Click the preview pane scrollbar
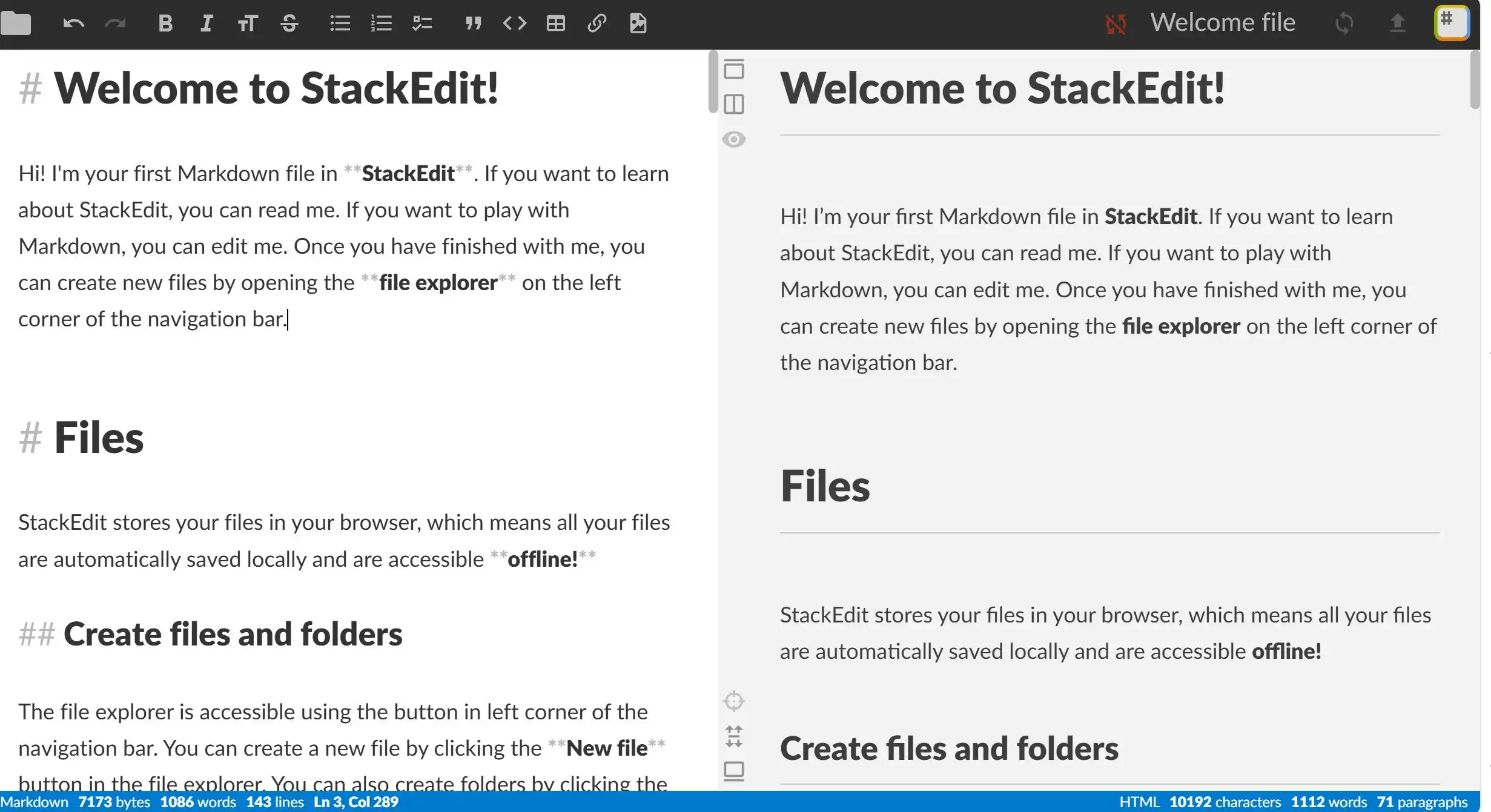Viewport: 1491px width, 812px height. click(x=1475, y=80)
